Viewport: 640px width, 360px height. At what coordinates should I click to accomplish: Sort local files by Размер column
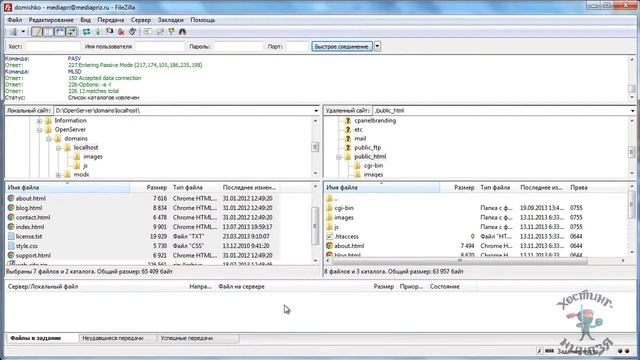click(156, 188)
